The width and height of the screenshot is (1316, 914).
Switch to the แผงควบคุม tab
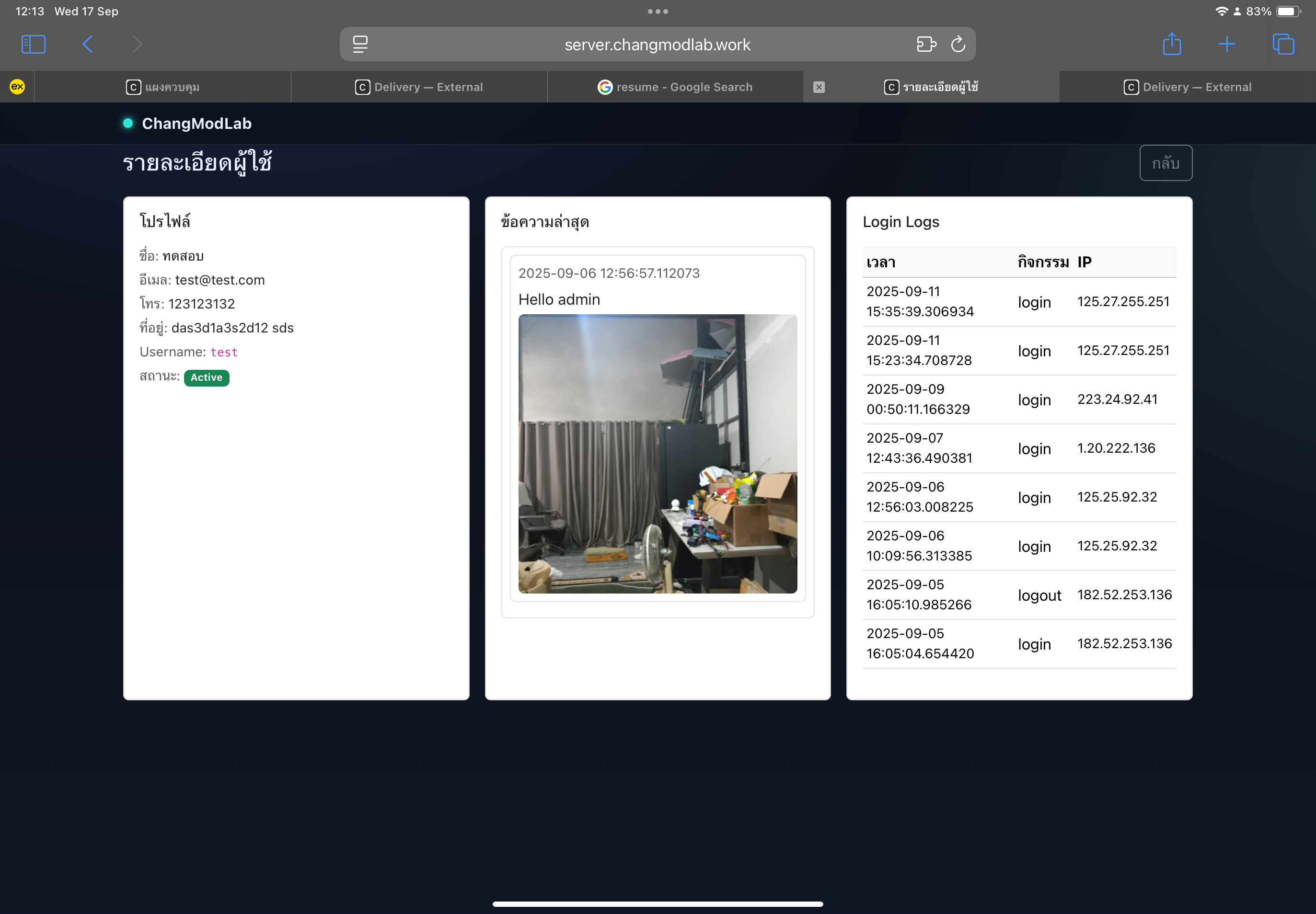point(163,87)
